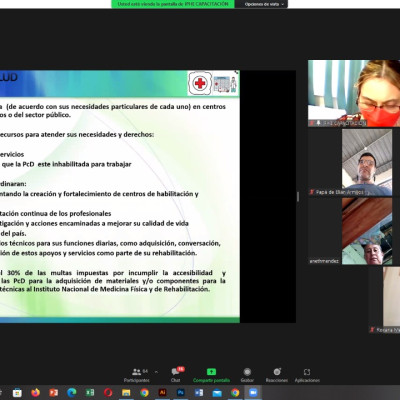
Task: Click the red cross image on slide
Action: point(200,83)
